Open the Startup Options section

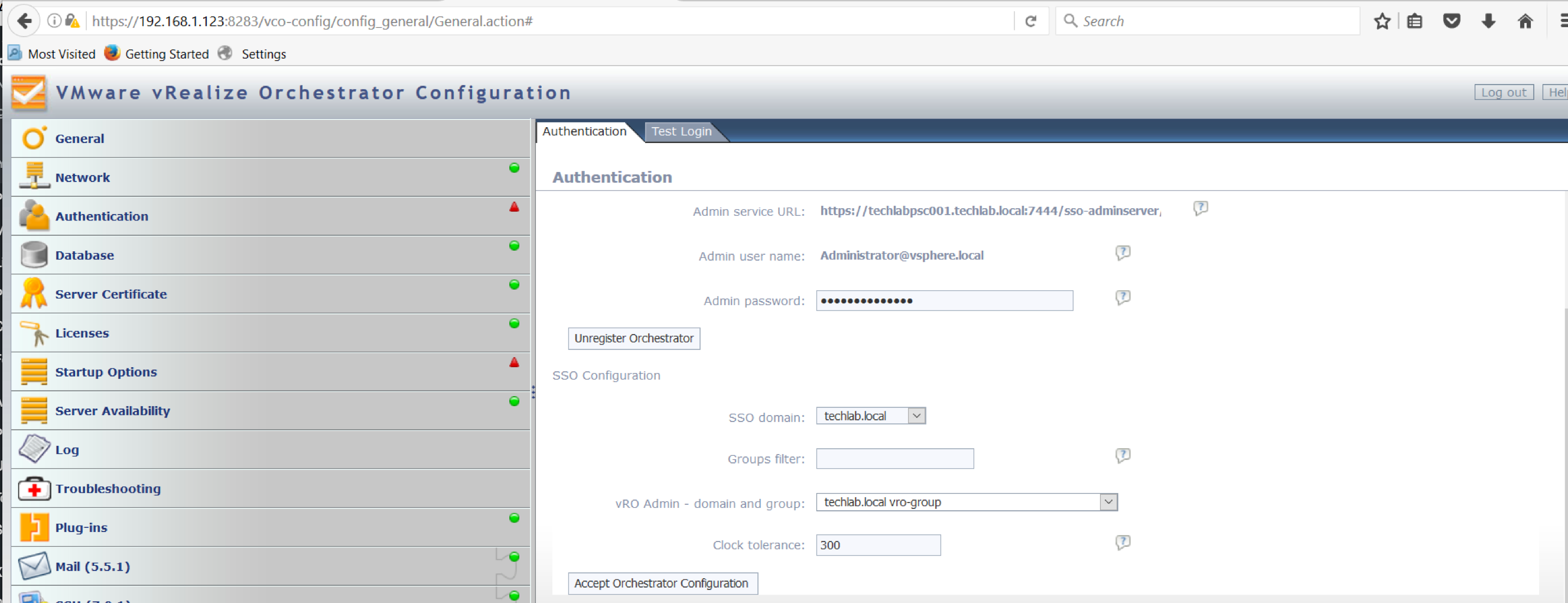270,372
